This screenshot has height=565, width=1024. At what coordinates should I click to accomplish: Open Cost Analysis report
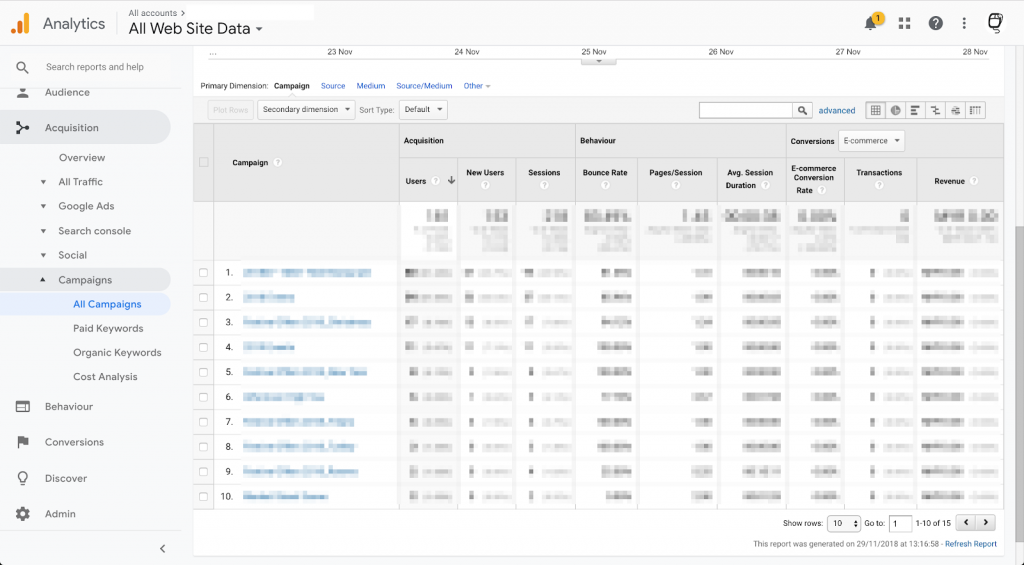105,377
